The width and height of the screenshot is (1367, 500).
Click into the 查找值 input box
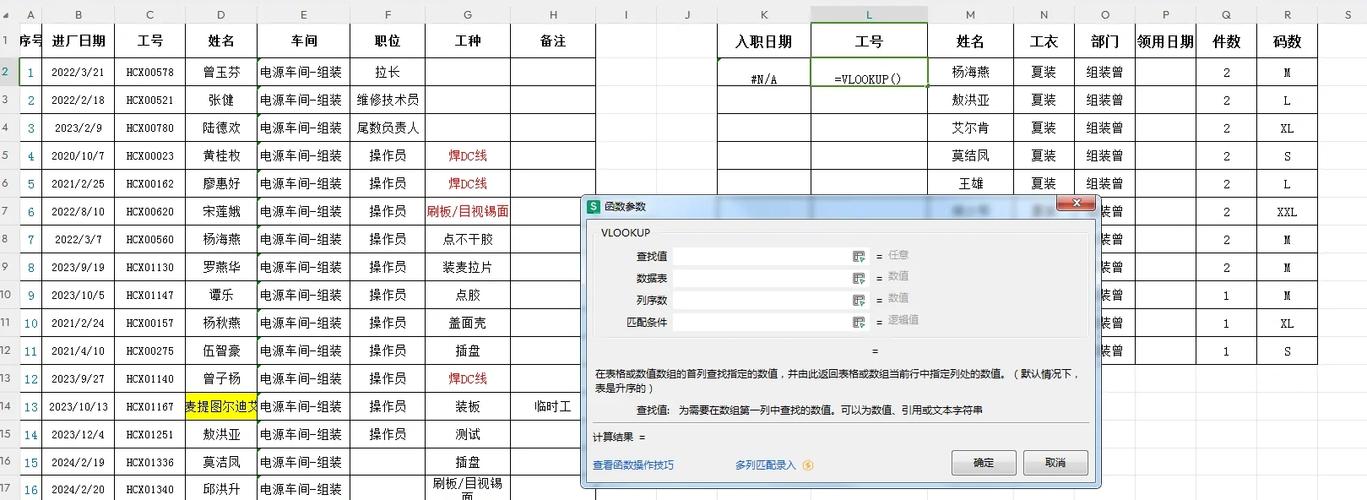pyautogui.click(x=760, y=256)
